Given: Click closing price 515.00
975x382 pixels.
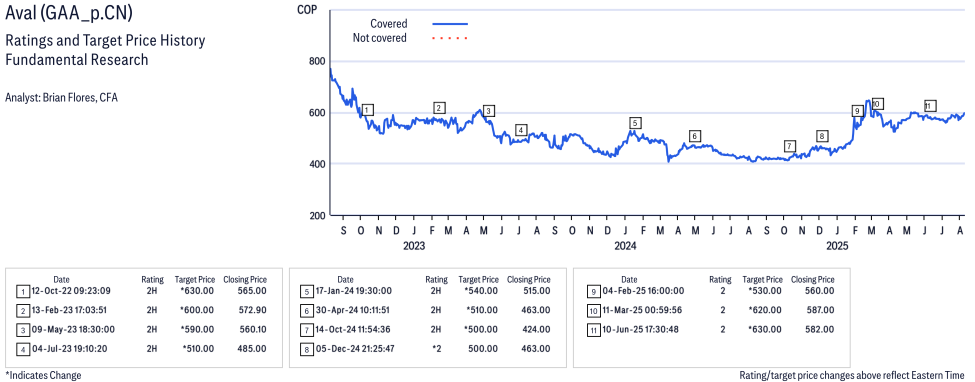Looking at the screenshot, I should (x=536, y=291).
